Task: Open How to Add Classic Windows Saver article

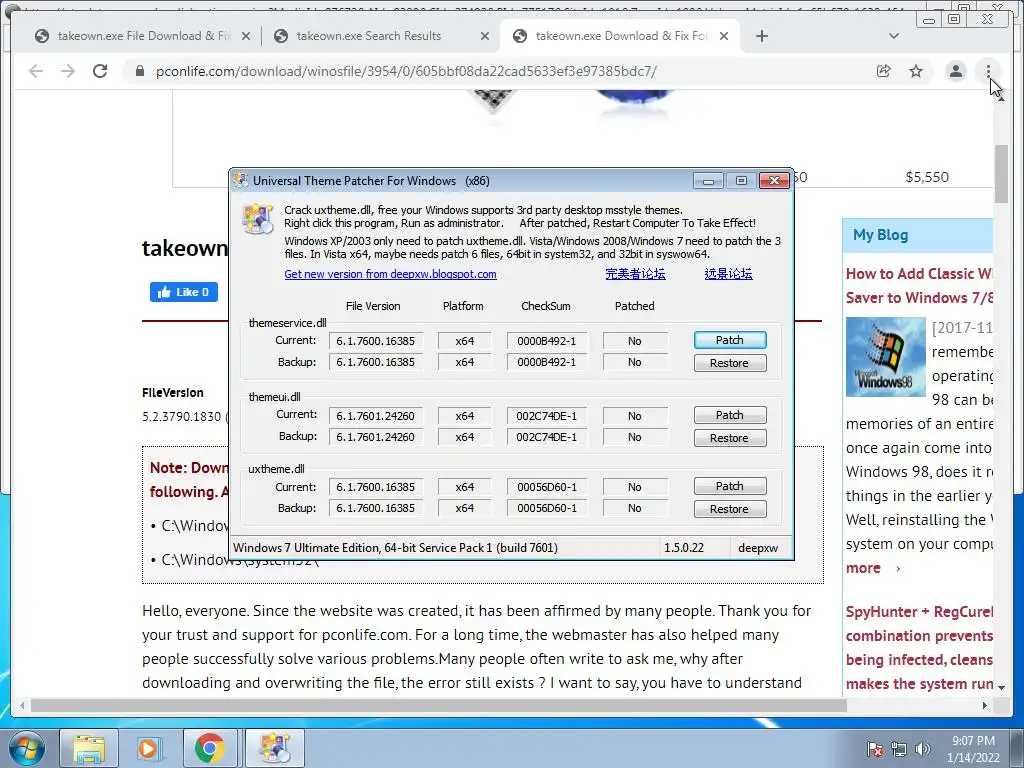Action: (x=920, y=286)
